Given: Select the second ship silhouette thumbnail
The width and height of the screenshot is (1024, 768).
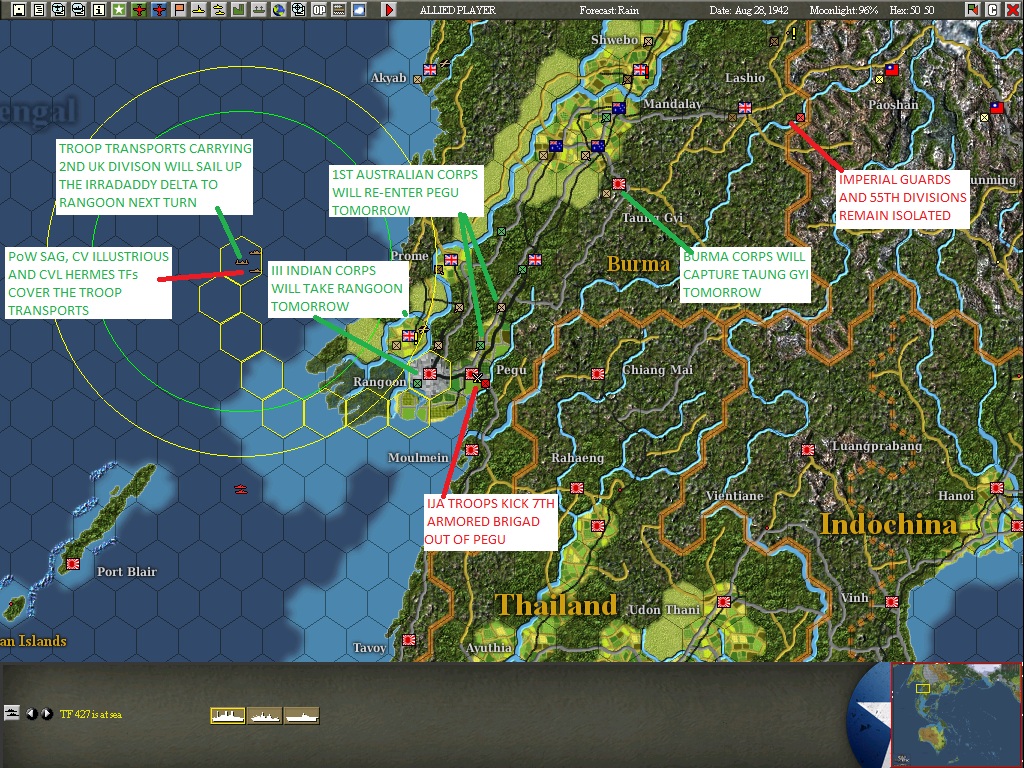Looking at the screenshot, I should click(264, 716).
